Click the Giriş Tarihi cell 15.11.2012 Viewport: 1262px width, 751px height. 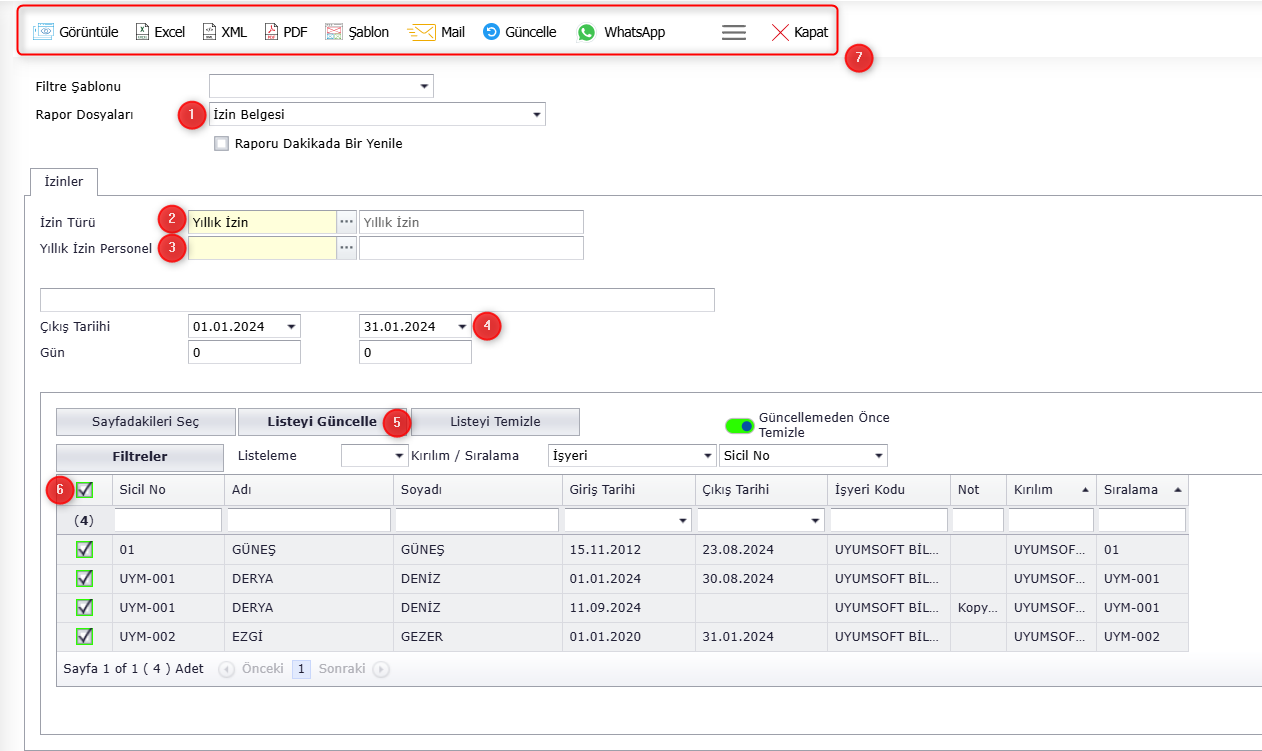628,550
